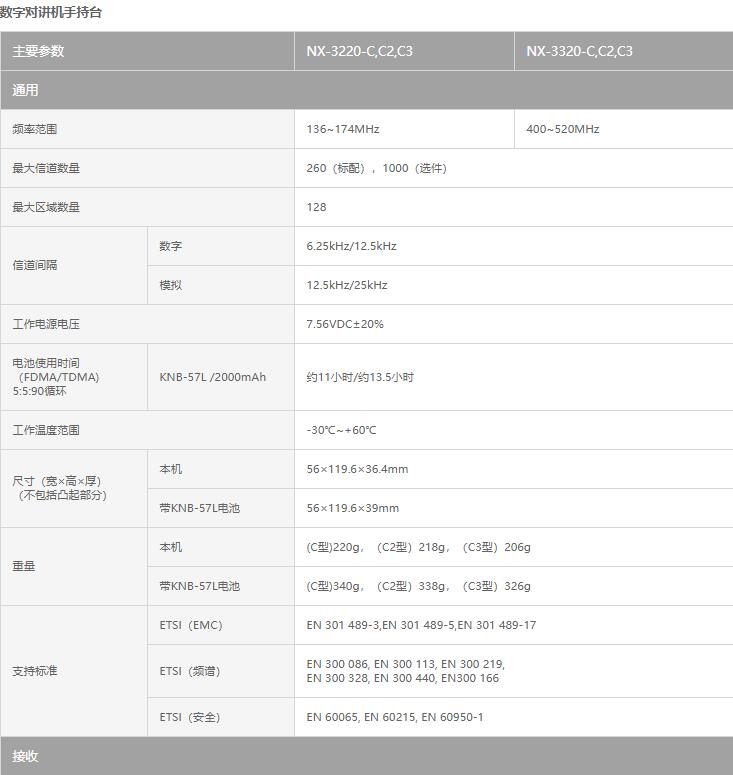Click the -30℃~+60℃ temperature value
Image resolution: width=733 pixels, height=775 pixels.
[341, 430]
